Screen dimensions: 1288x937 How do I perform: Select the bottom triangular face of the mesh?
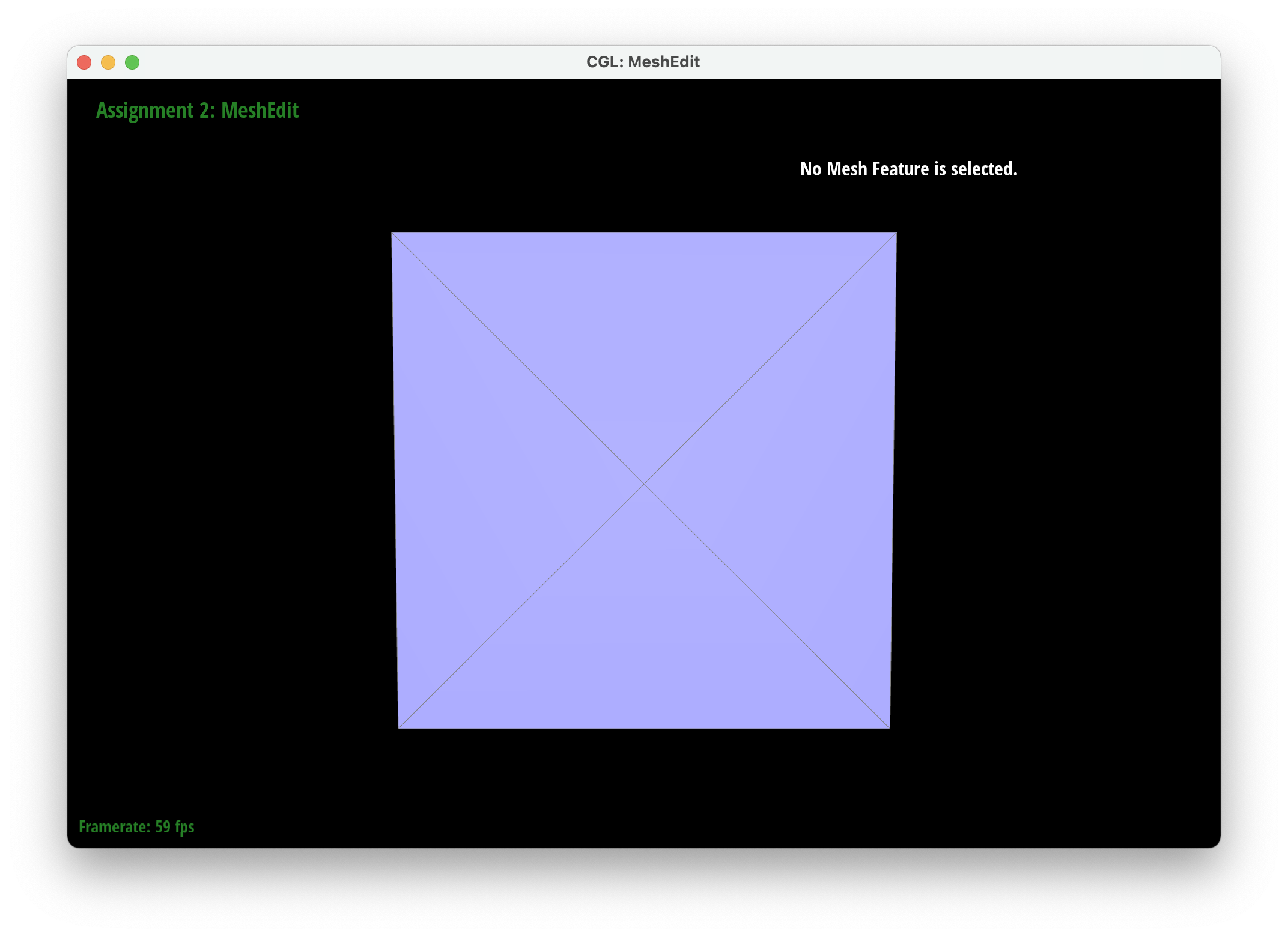(x=644, y=646)
